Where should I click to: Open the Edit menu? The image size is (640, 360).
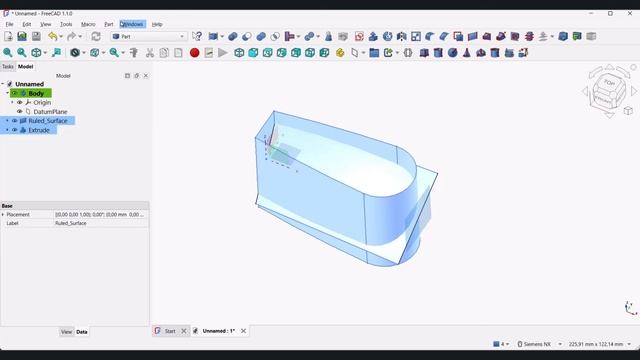[27, 24]
